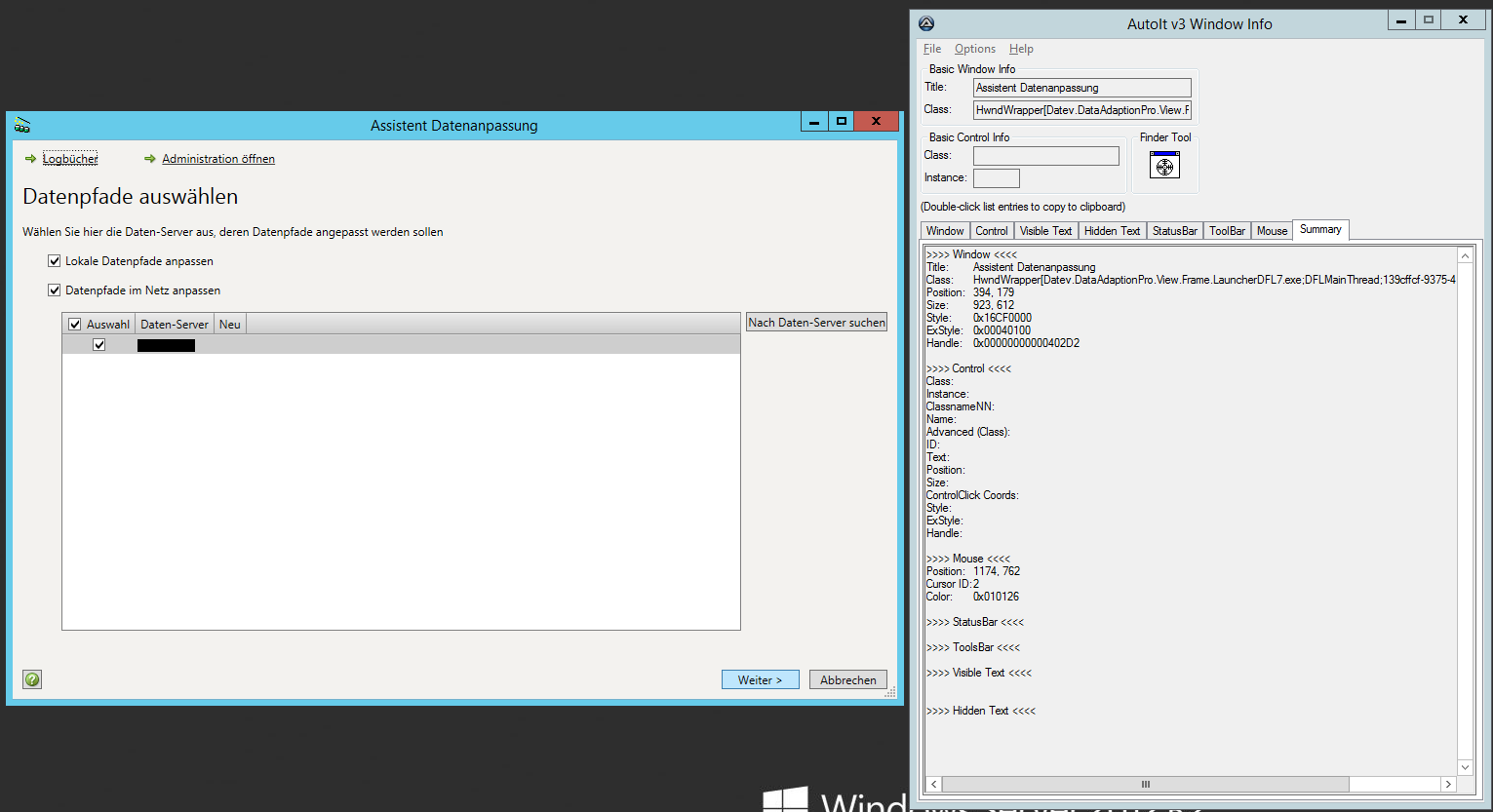Open the Options menu in AutoIt
Screen dimensions: 1493x812
974,49
